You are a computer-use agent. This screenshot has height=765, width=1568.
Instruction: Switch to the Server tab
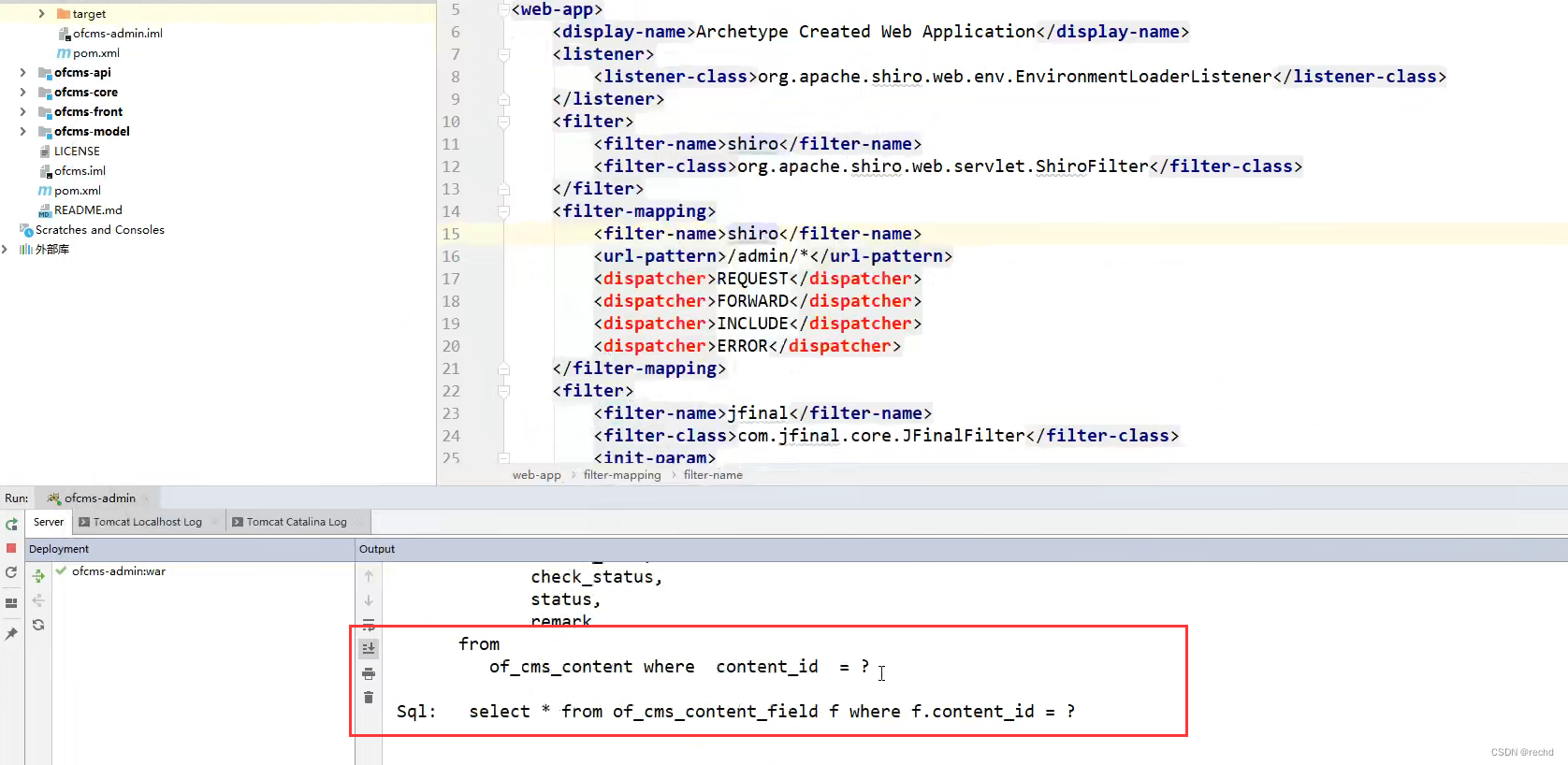pyautogui.click(x=49, y=522)
